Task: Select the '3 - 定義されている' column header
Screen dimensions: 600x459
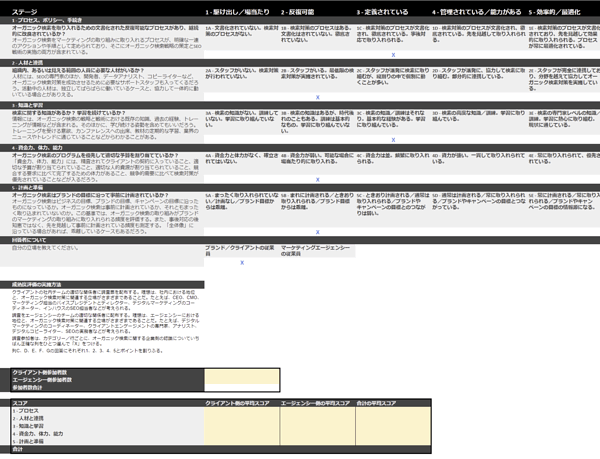Action: [382, 12]
